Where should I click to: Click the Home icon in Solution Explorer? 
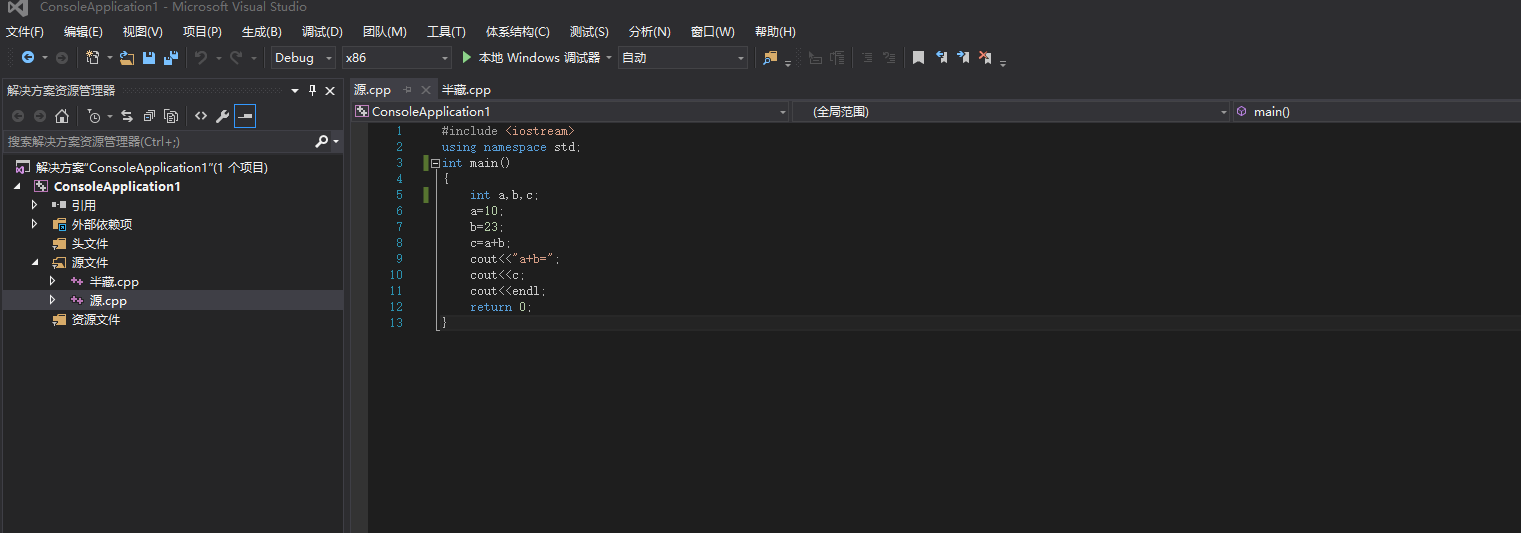[62, 116]
